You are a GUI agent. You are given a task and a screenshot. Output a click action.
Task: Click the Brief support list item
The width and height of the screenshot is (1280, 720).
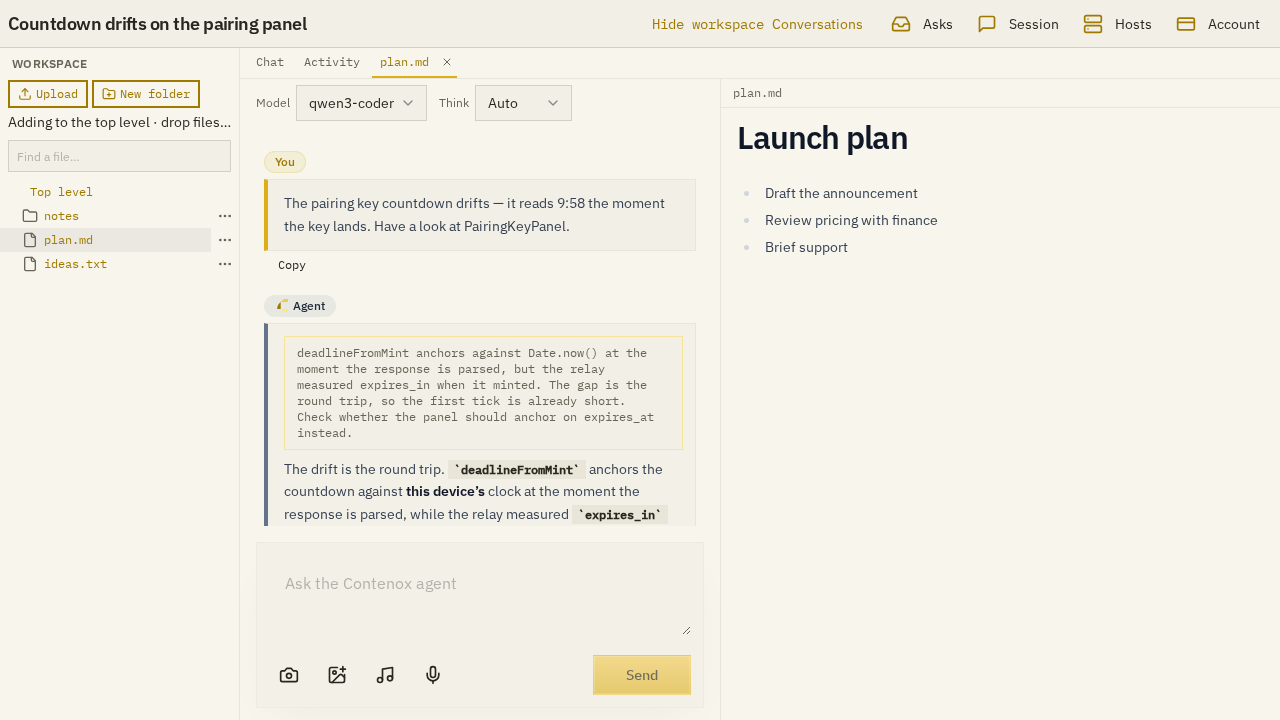806,247
